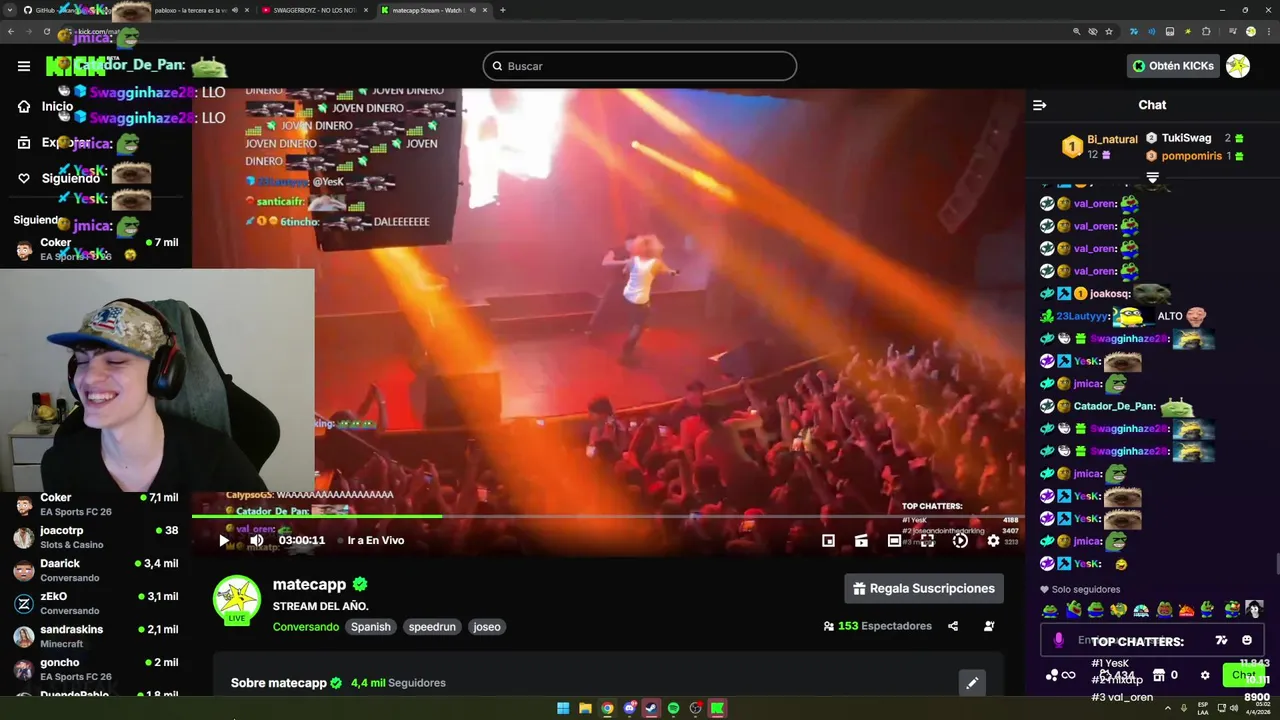Open Spotify from the taskbar

[x=673, y=709]
